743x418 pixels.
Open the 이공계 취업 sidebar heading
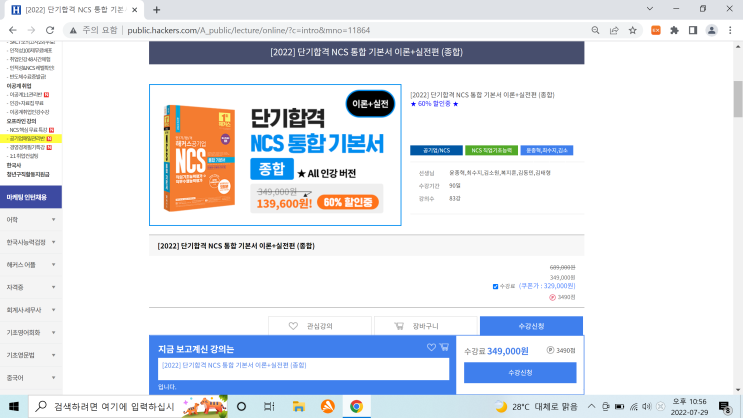click(x=19, y=86)
